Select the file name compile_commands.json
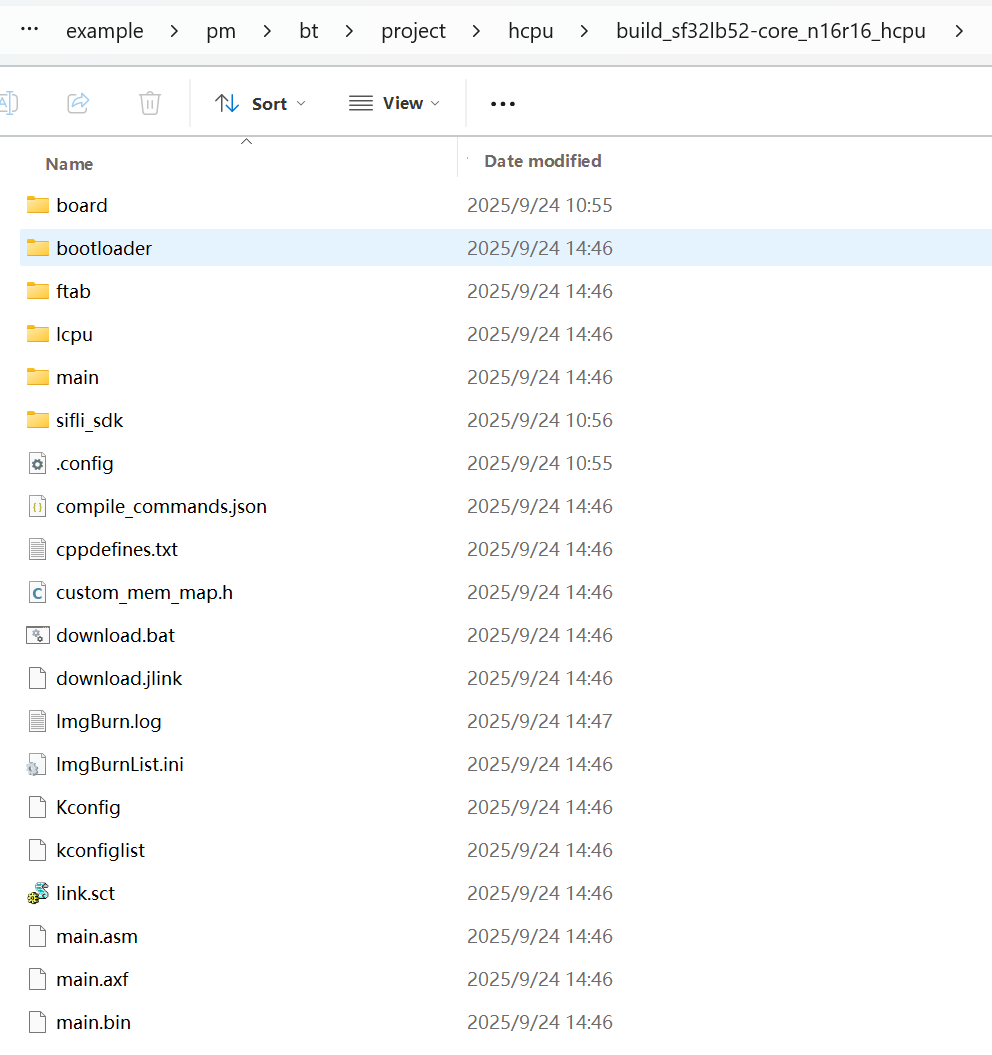 162,507
